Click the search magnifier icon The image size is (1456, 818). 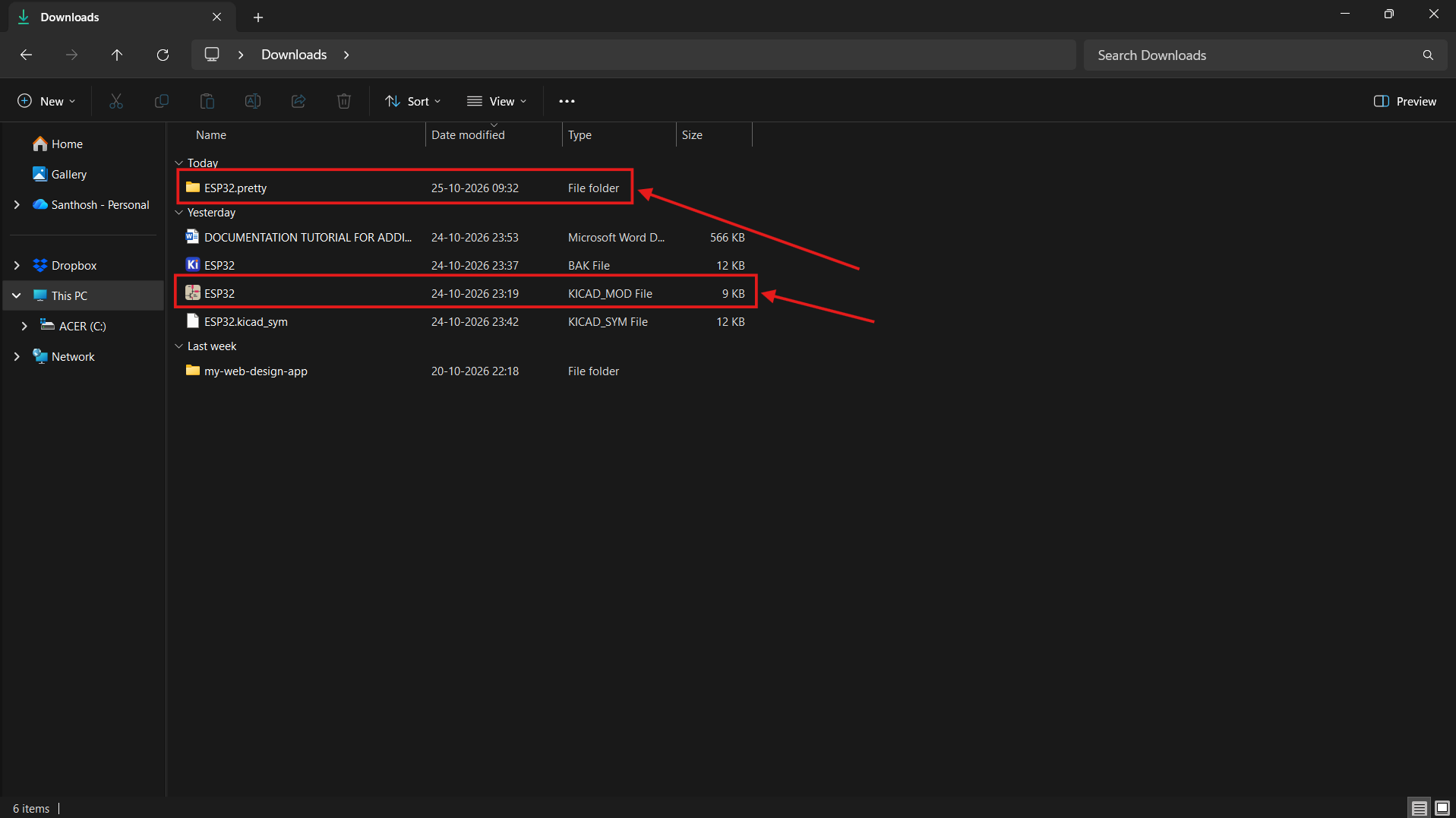[x=1428, y=55]
